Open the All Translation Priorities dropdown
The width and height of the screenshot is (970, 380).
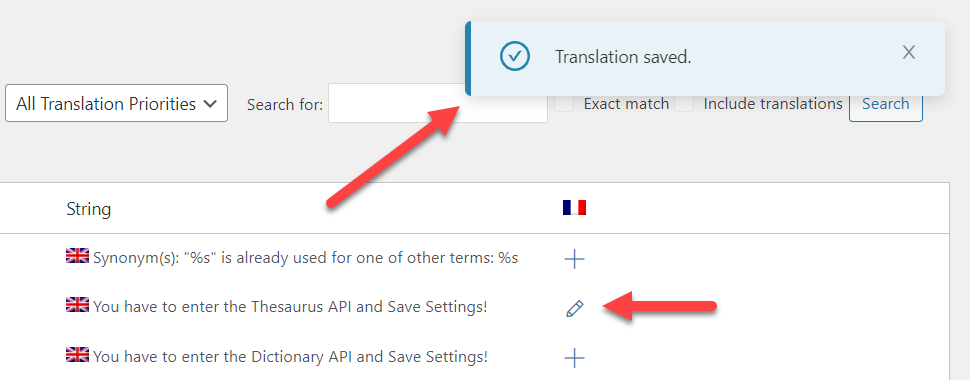116,103
